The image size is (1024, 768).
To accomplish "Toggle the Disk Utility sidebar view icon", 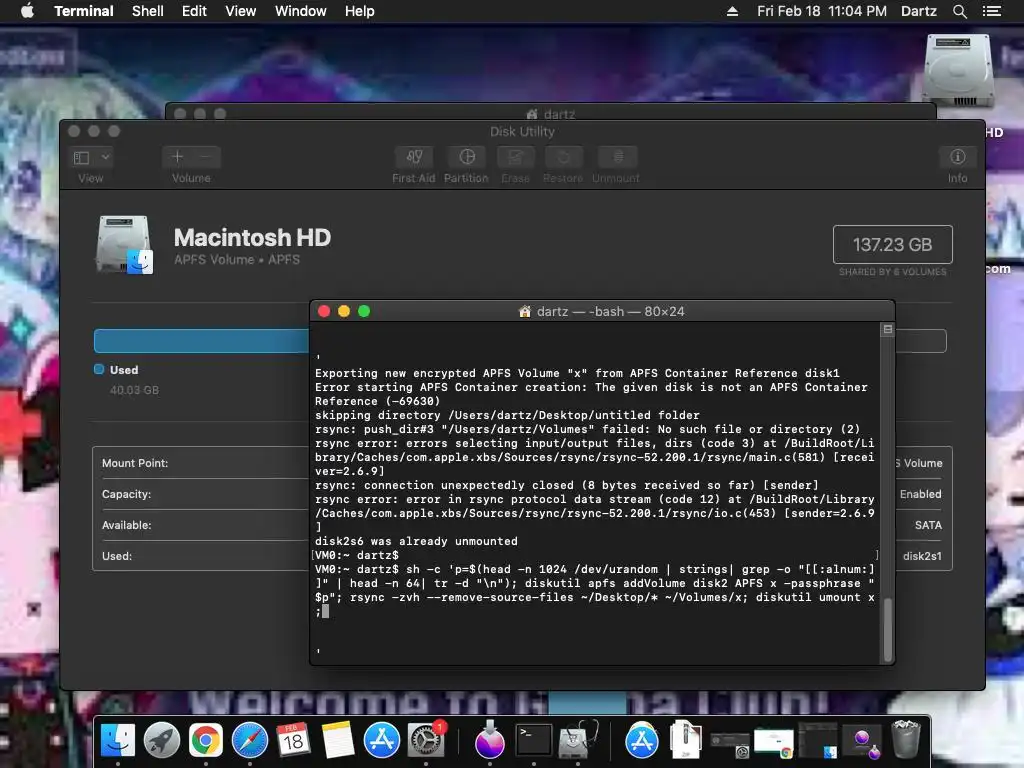I will pyautogui.click(x=82, y=157).
